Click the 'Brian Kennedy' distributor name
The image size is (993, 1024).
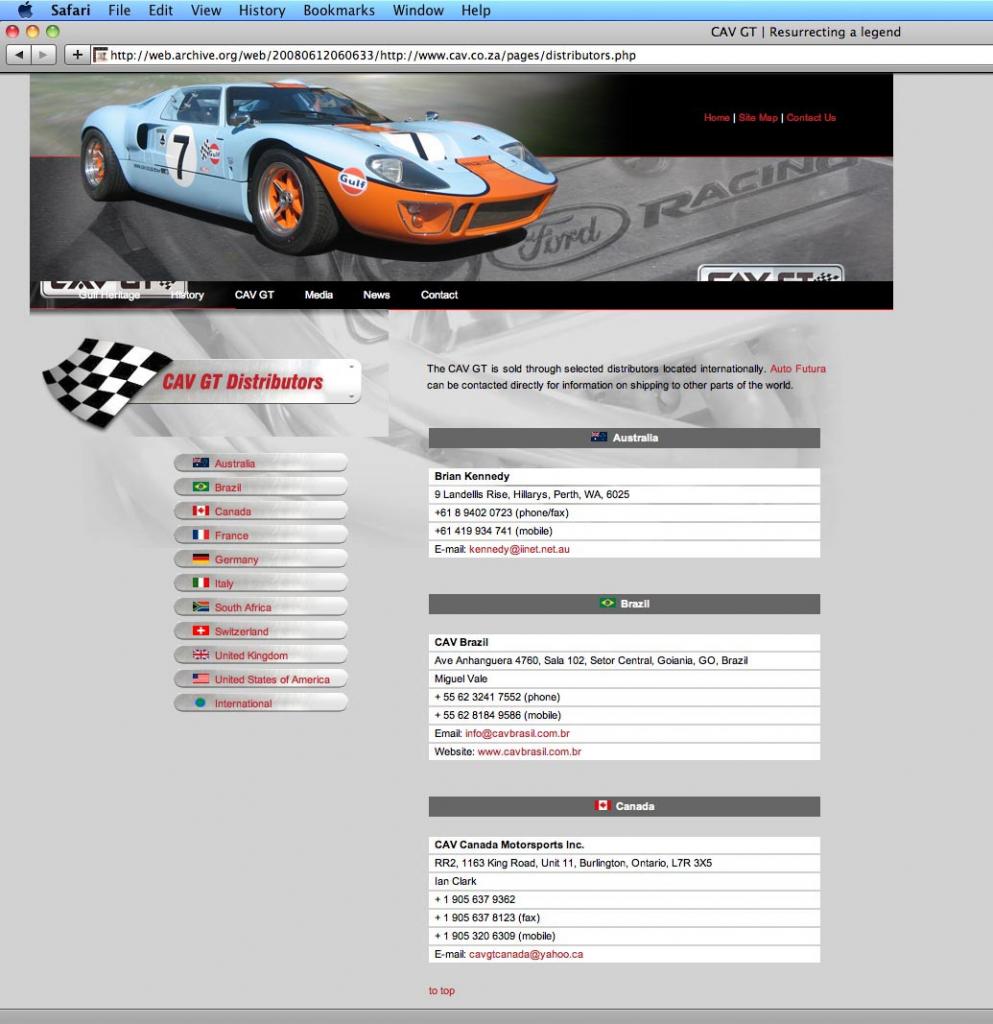point(471,476)
